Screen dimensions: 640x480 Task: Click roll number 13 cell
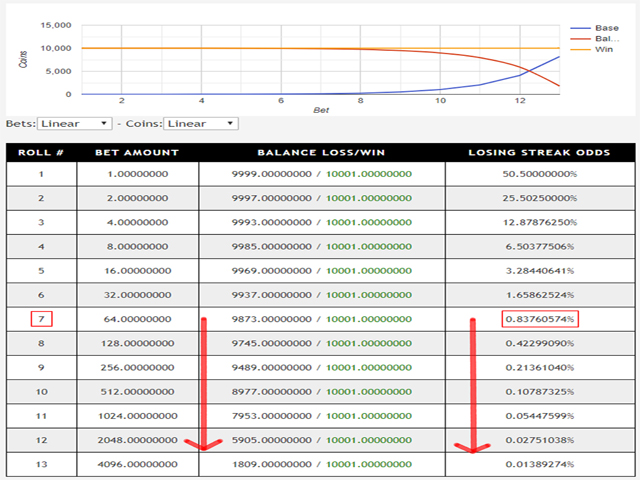[41, 464]
